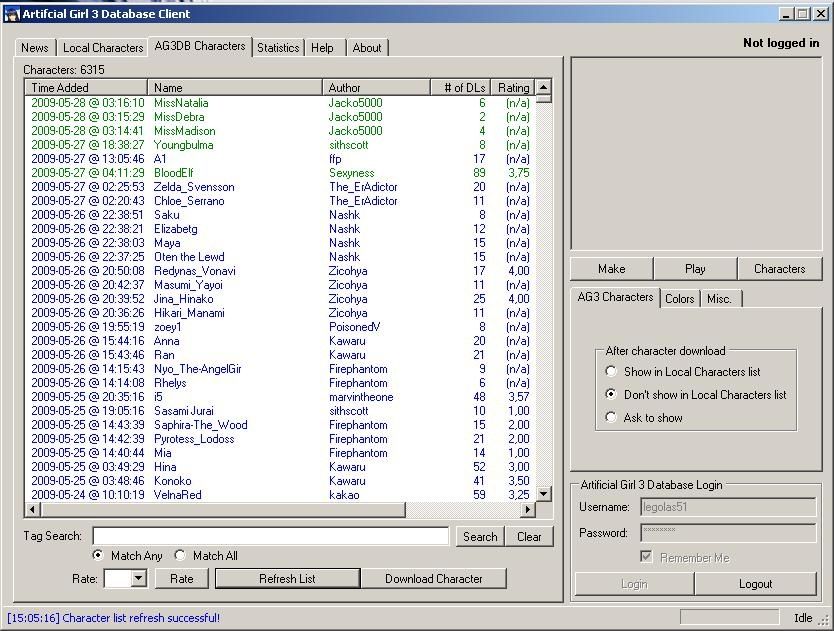Click the Idle status indicator
The height and width of the screenshot is (631, 834).
pyautogui.click(x=803, y=618)
